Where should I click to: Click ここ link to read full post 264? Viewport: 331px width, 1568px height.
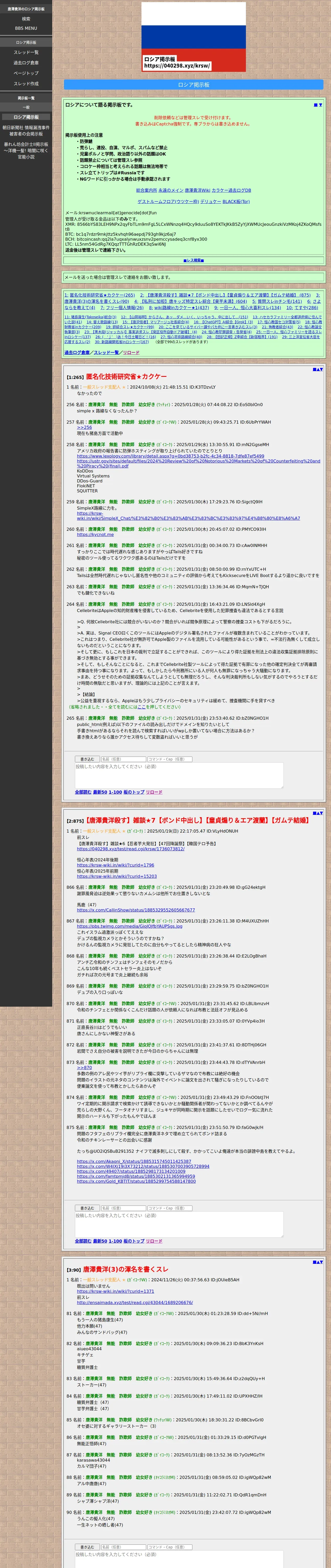141,707
